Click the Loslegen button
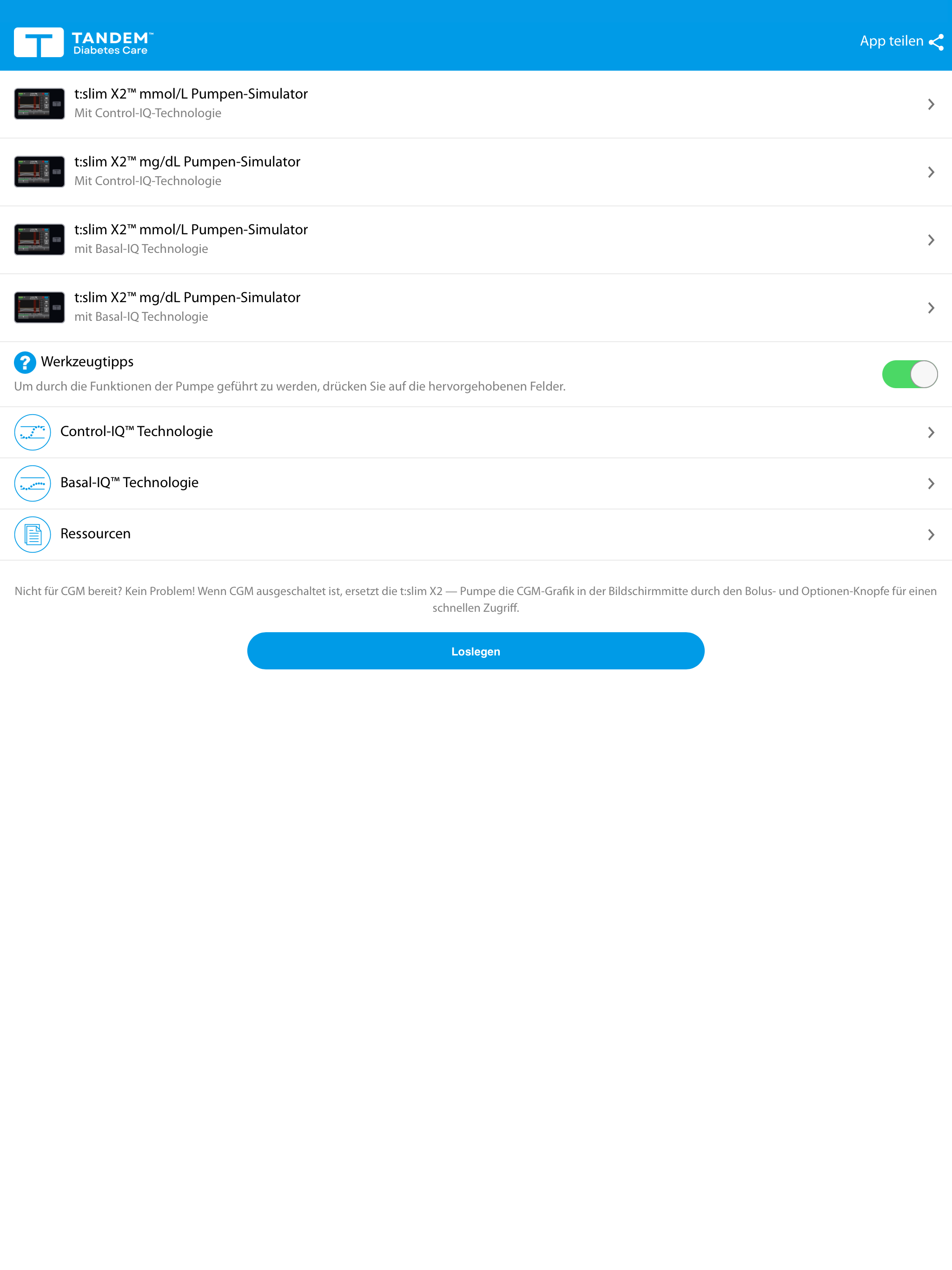 coord(476,650)
